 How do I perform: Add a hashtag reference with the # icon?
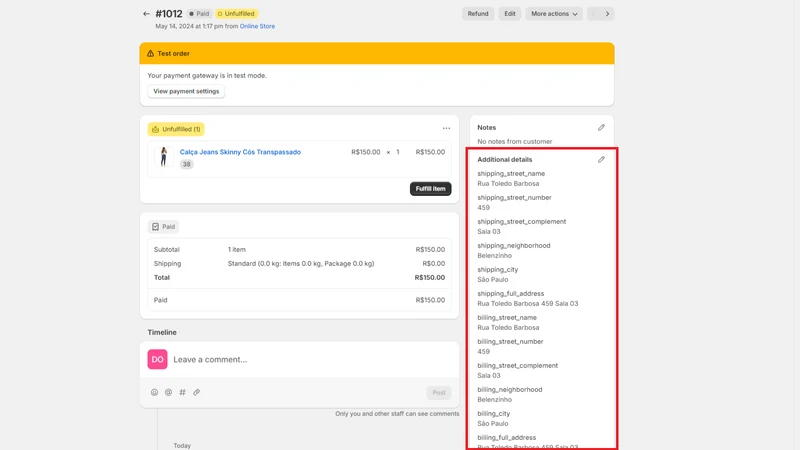[x=182, y=392]
